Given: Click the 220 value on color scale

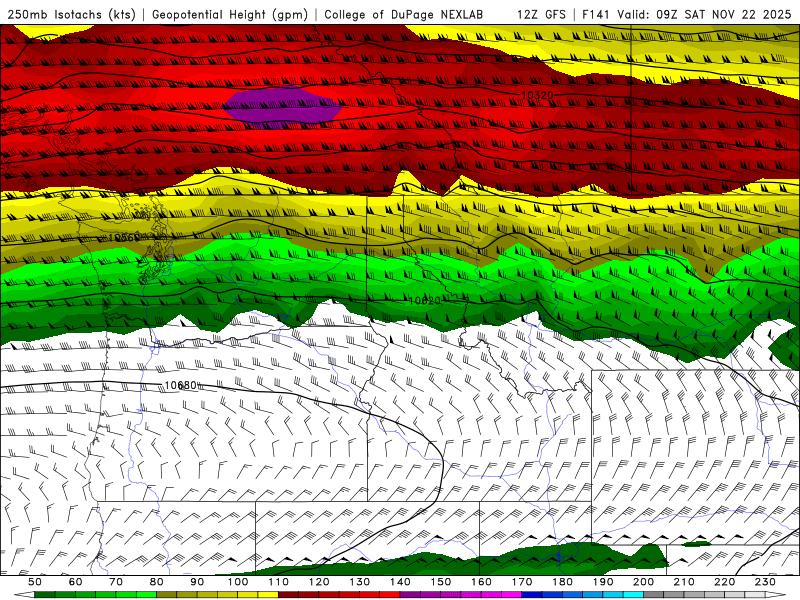Looking at the screenshot, I should (x=725, y=582).
